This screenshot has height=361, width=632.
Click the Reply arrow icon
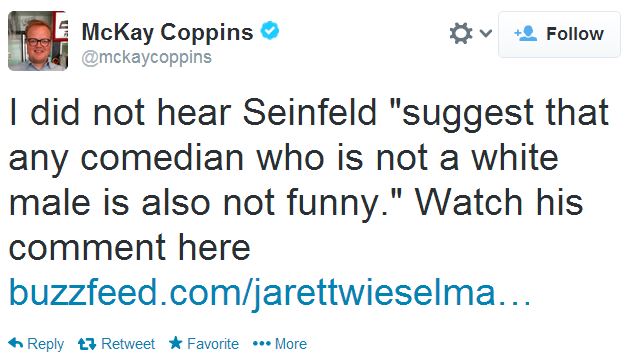point(16,343)
